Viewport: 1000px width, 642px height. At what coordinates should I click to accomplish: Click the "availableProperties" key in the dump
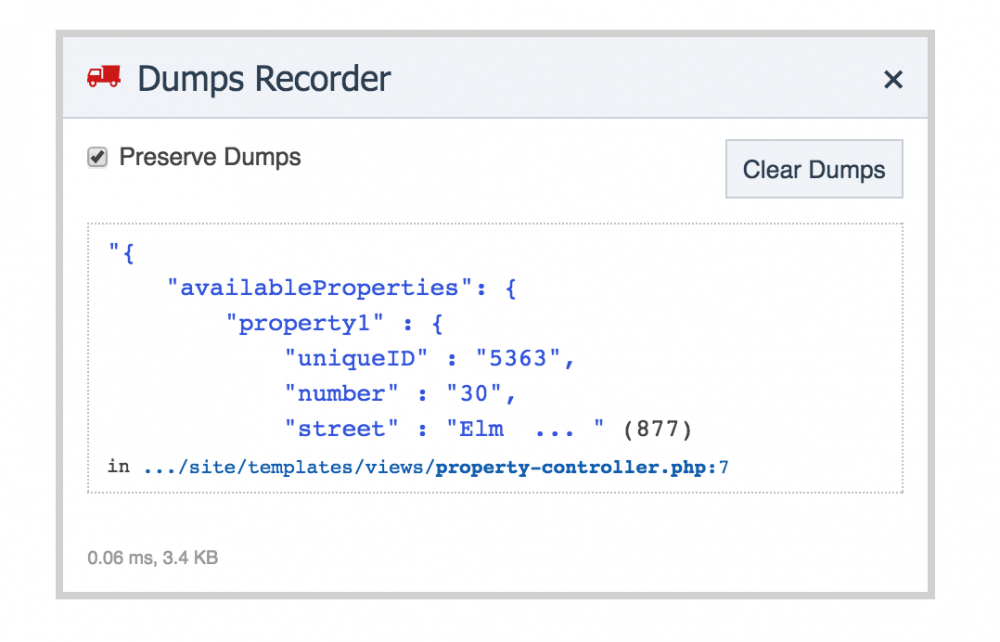coord(318,288)
